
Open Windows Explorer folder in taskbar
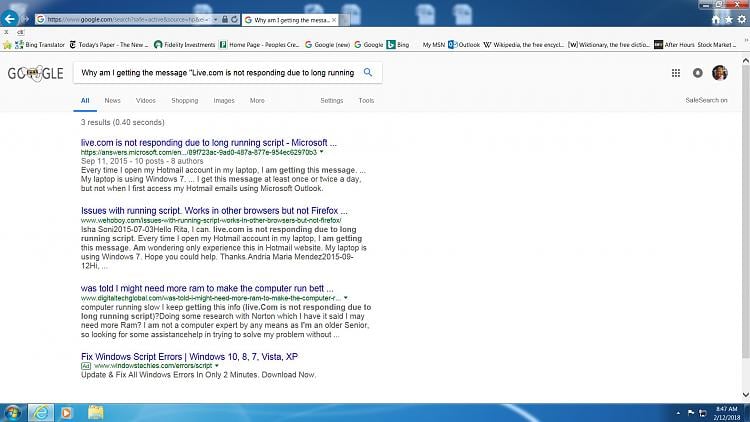coord(95,412)
